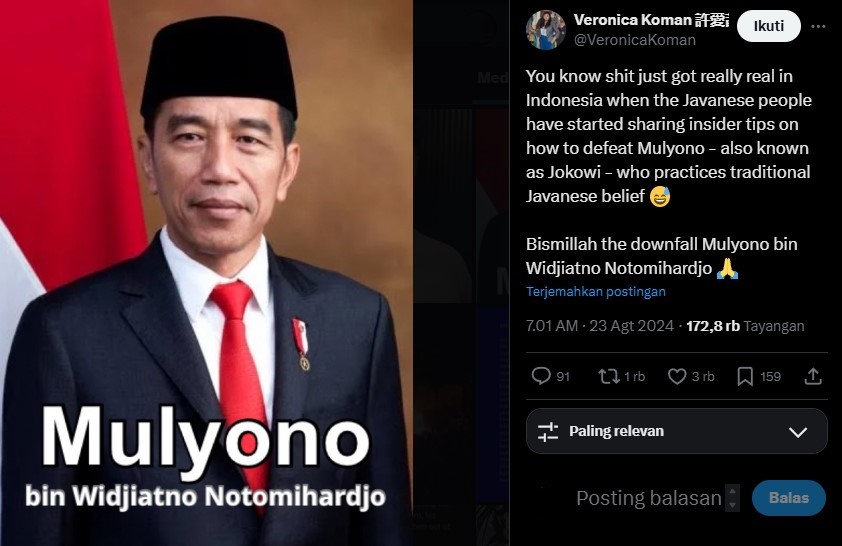Open Veronica Koman's profile avatar
The image size is (842, 546).
click(546, 30)
